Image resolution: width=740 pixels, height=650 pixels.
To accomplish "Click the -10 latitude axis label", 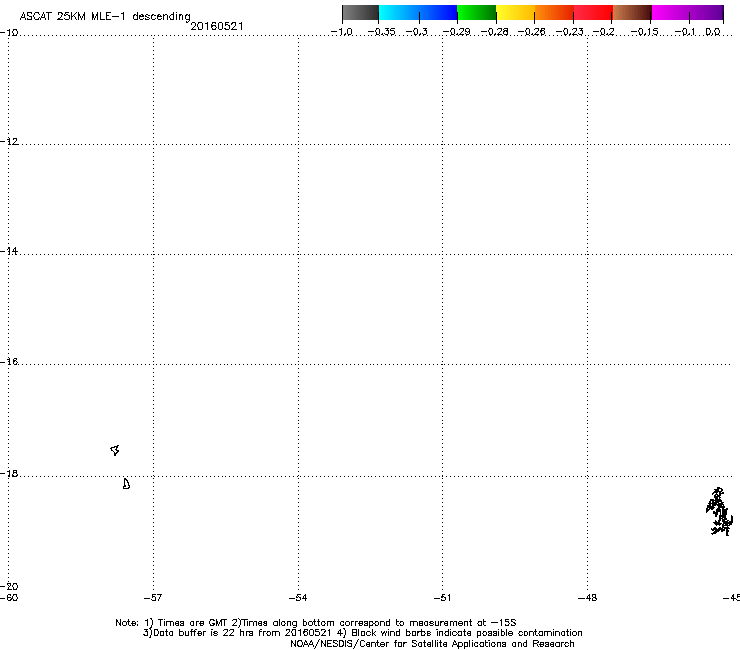I will pyautogui.click(x=9, y=33).
